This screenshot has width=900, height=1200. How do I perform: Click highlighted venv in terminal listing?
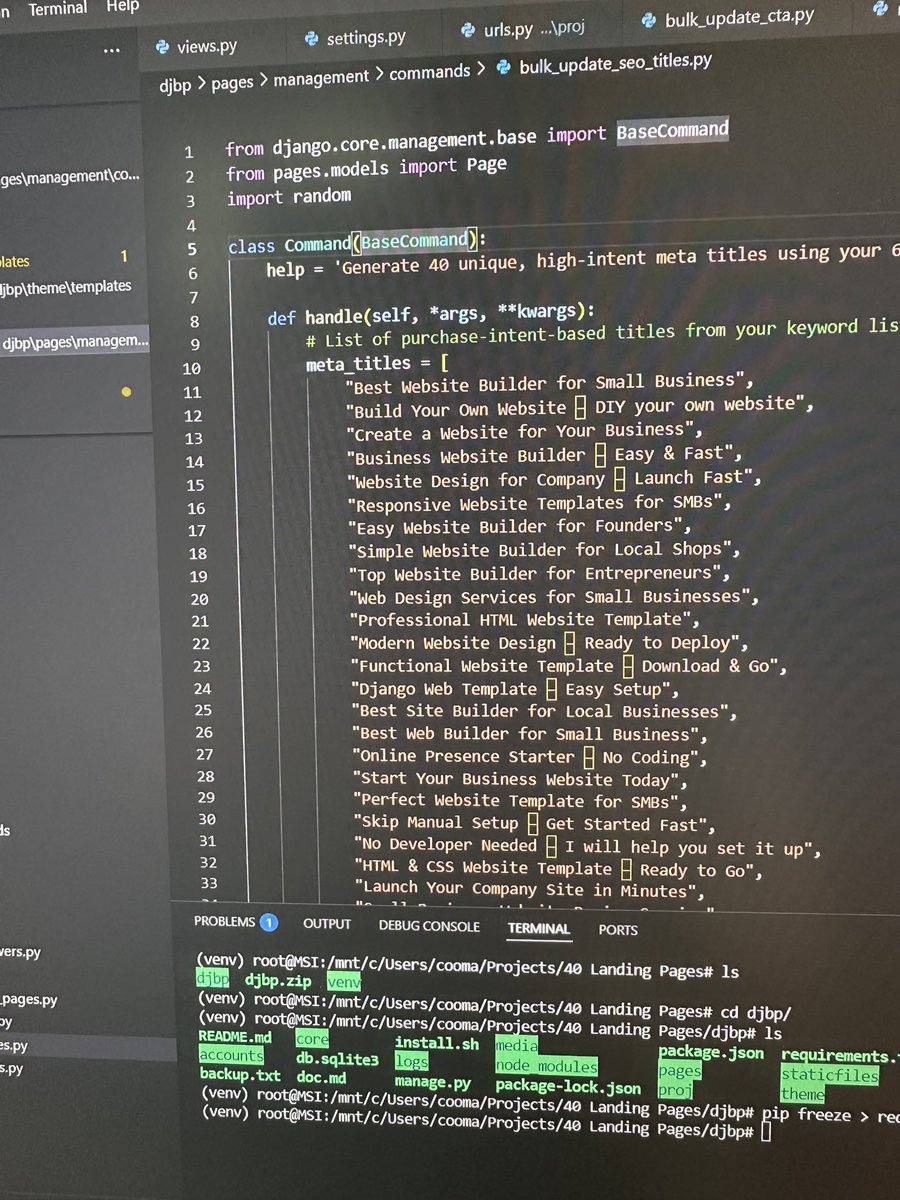(x=343, y=983)
